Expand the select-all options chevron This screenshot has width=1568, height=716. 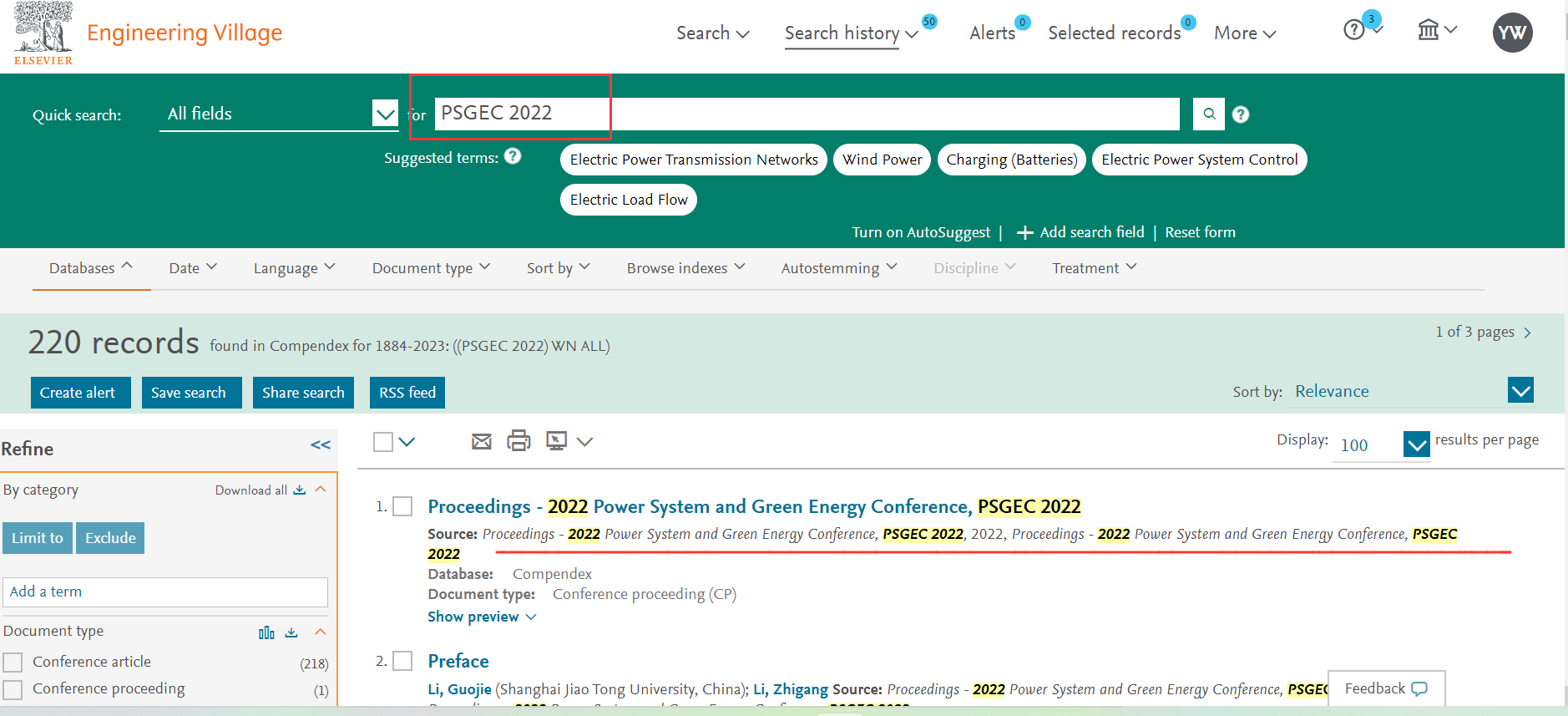coord(407,442)
